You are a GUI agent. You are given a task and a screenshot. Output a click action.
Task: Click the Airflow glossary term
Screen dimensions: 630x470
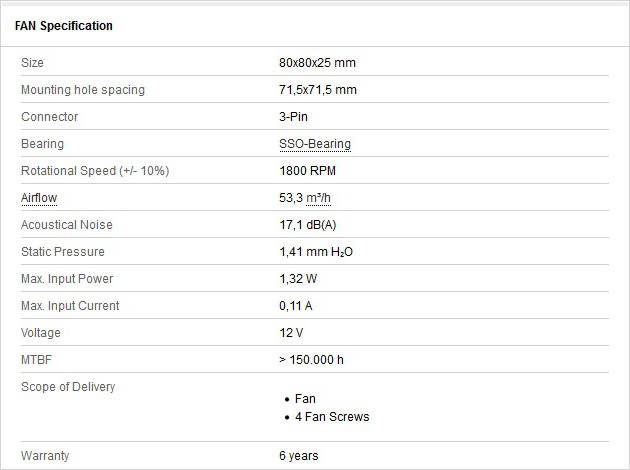39,198
